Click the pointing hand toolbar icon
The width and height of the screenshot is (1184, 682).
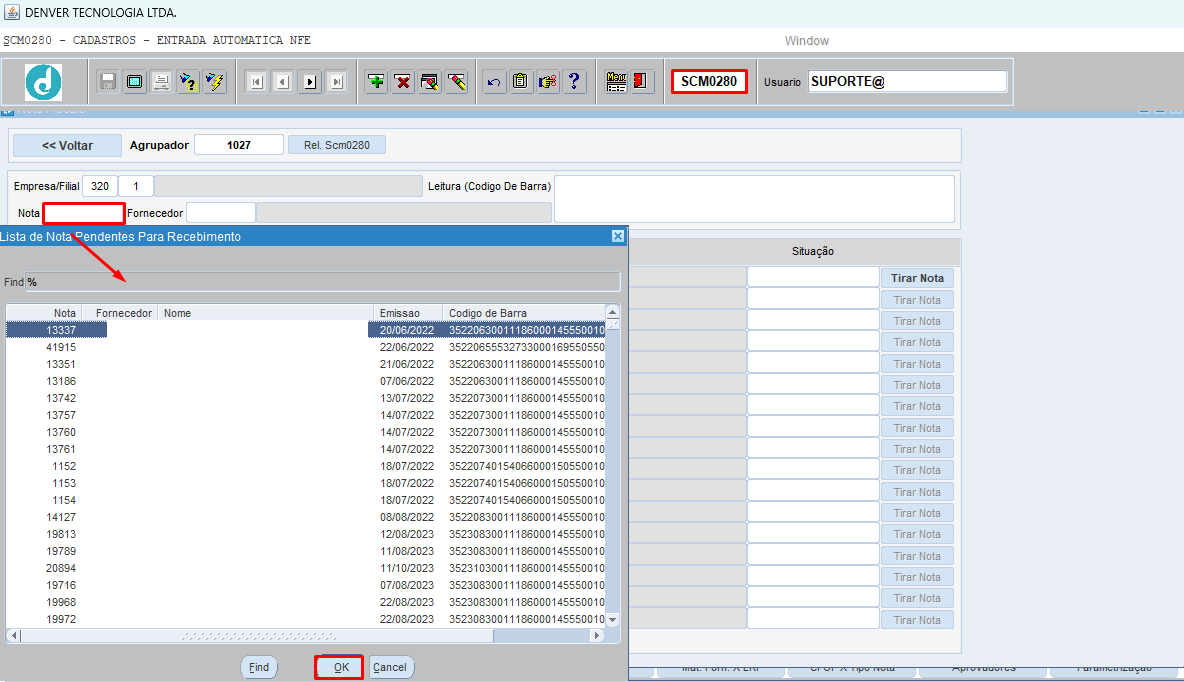coord(547,82)
